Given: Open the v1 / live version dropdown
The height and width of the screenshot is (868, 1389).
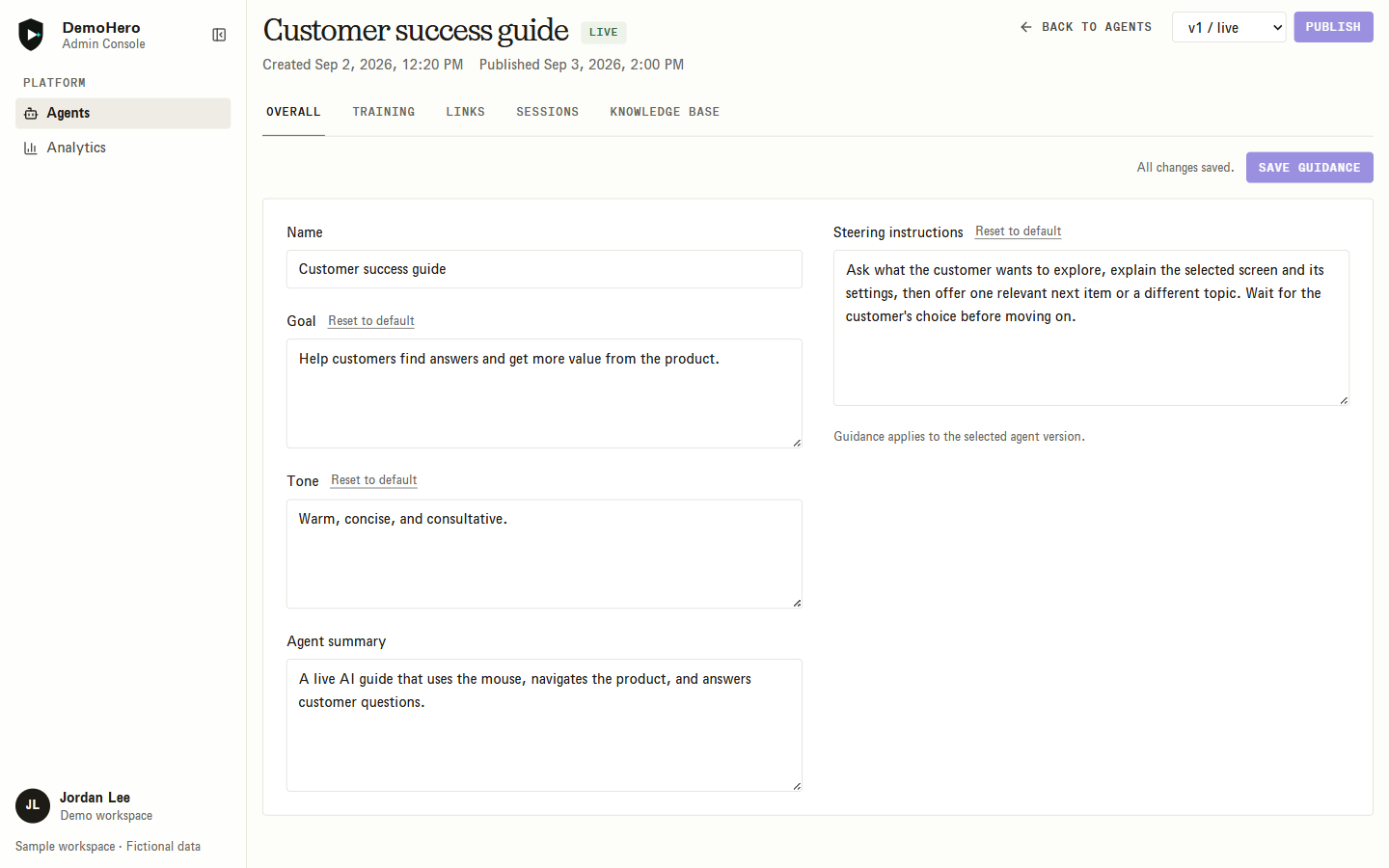Looking at the screenshot, I should 1229,27.
